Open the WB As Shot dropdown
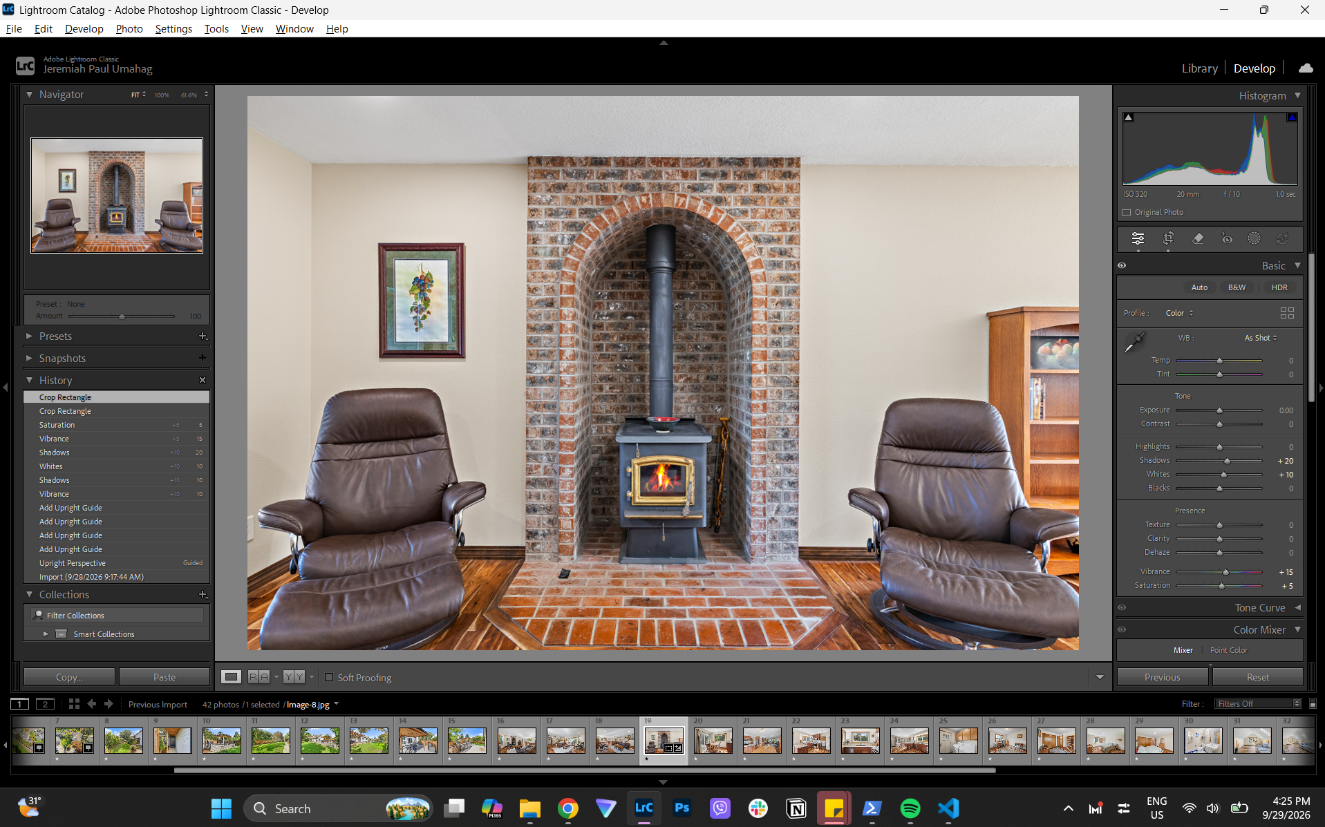The width and height of the screenshot is (1325, 827). pyautogui.click(x=1261, y=338)
